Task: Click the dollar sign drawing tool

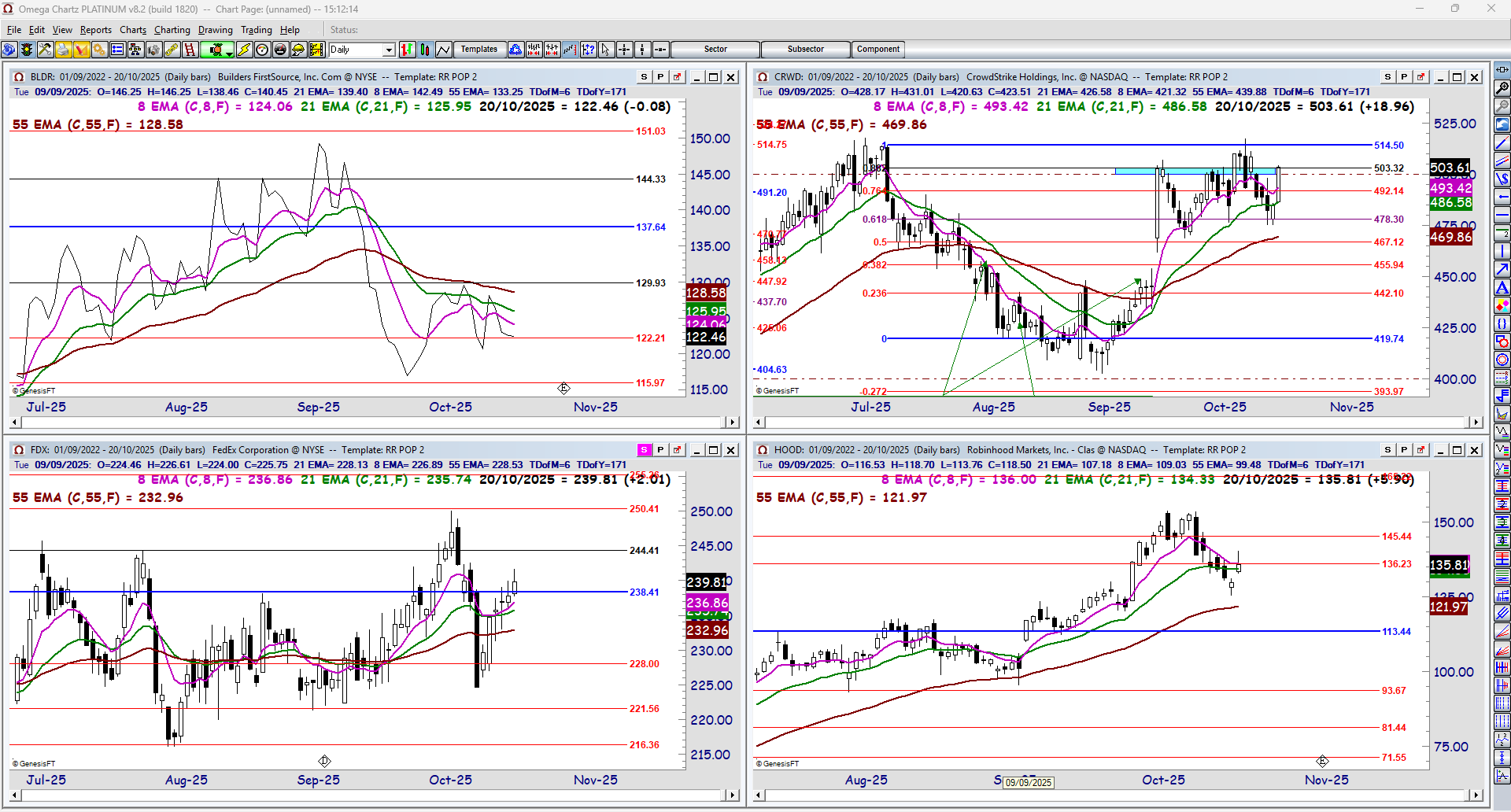Action: [x=1502, y=179]
